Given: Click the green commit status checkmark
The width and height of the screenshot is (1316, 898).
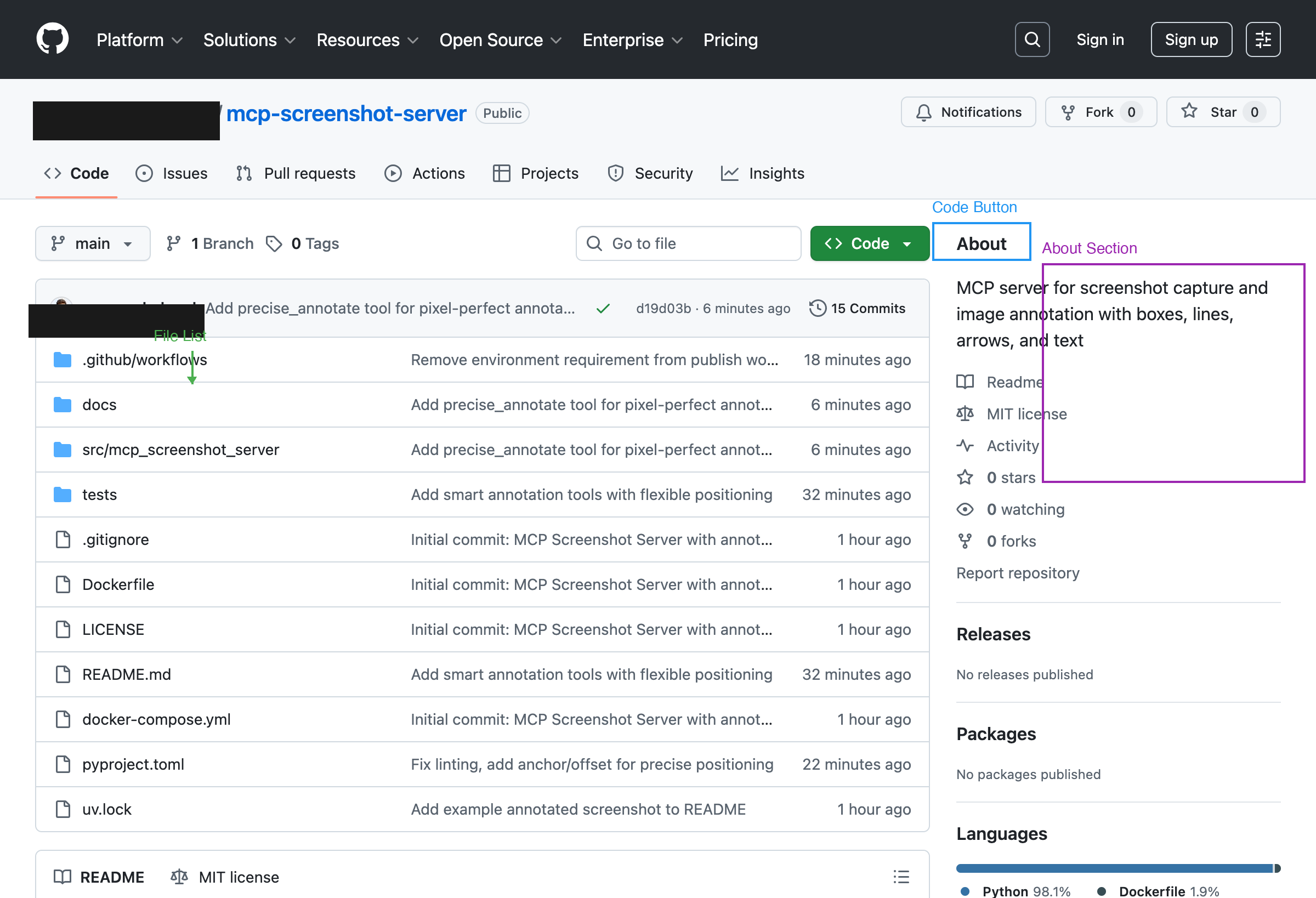Looking at the screenshot, I should click(603, 308).
